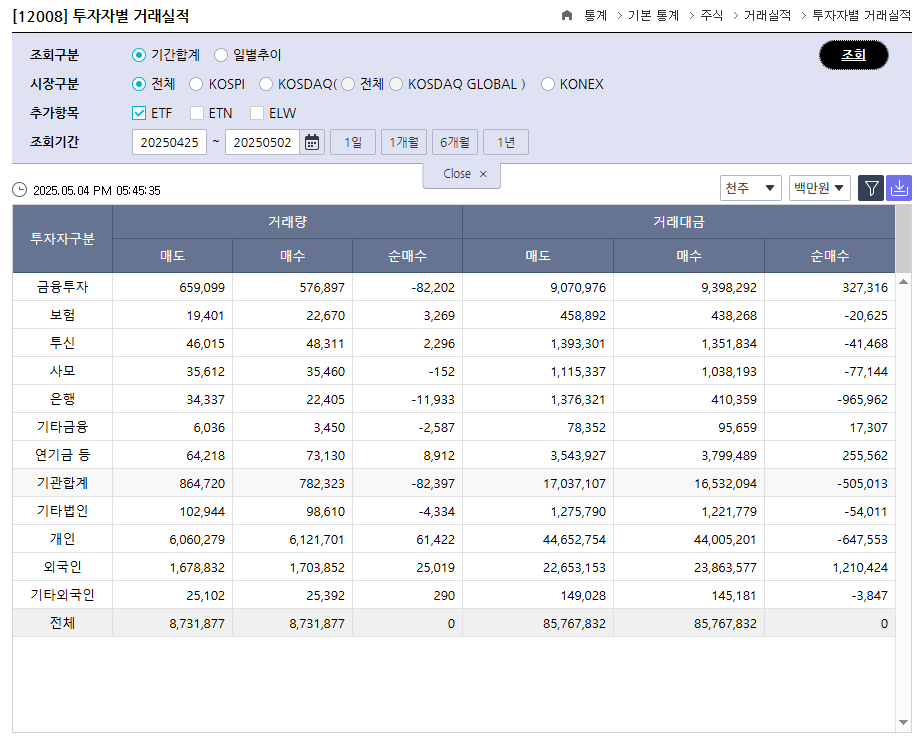This screenshot has width=918, height=738.
Task: Select the 6개월 period button
Action: 454,142
